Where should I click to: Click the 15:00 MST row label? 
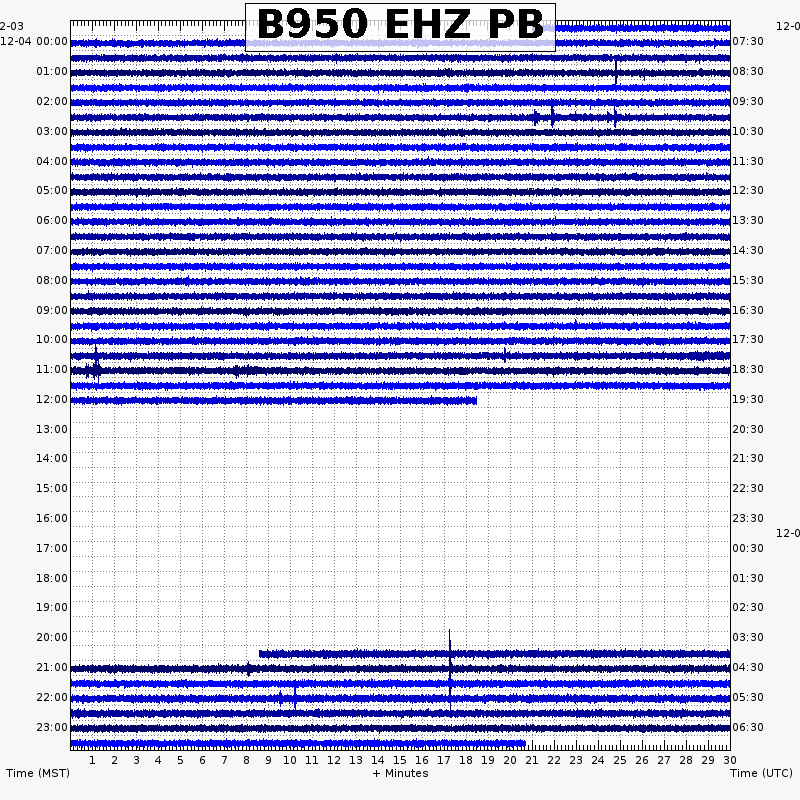click(x=52, y=489)
